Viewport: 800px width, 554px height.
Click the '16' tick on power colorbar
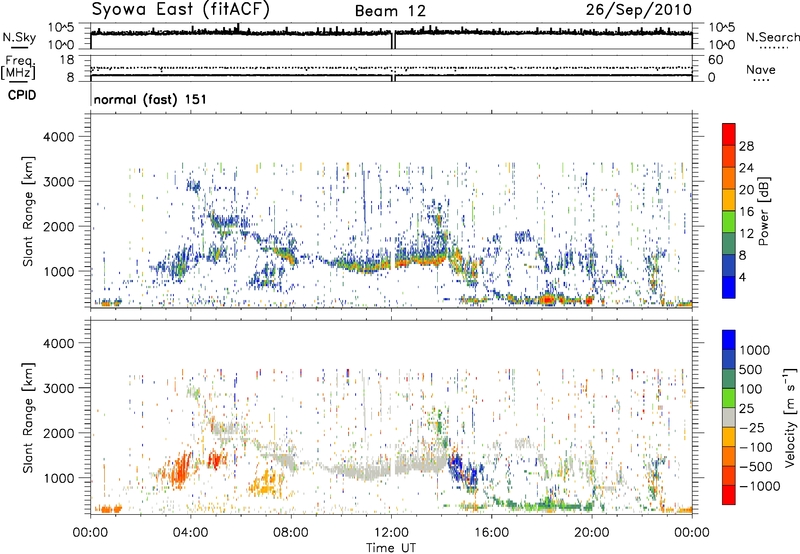pos(746,212)
